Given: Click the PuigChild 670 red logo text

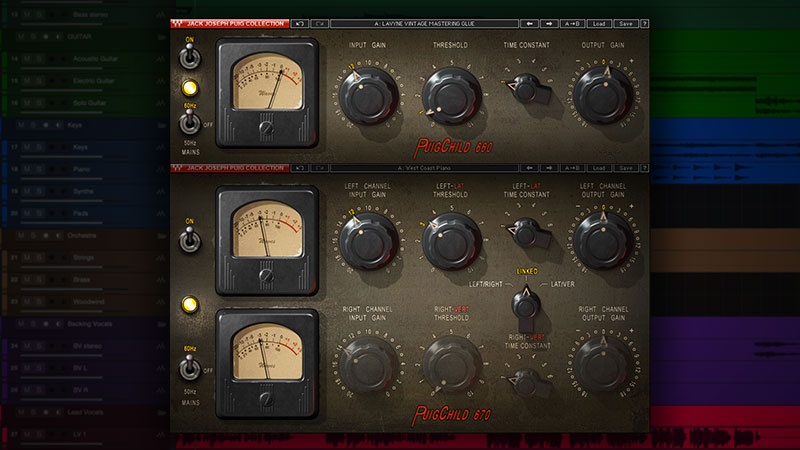Looking at the screenshot, I should pyautogui.click(x=452, y=415).
